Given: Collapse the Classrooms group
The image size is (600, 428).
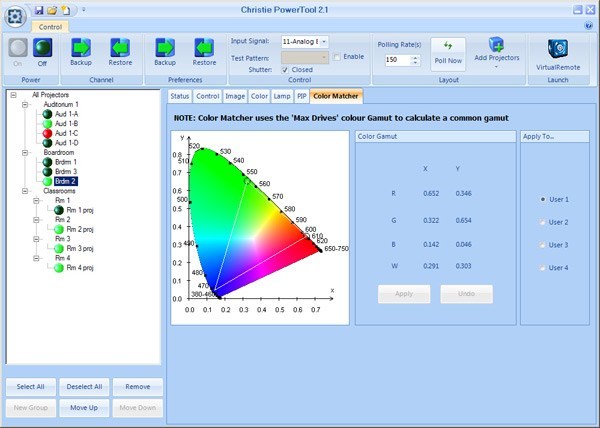Looking at the screenshot, I should [25, 191].
